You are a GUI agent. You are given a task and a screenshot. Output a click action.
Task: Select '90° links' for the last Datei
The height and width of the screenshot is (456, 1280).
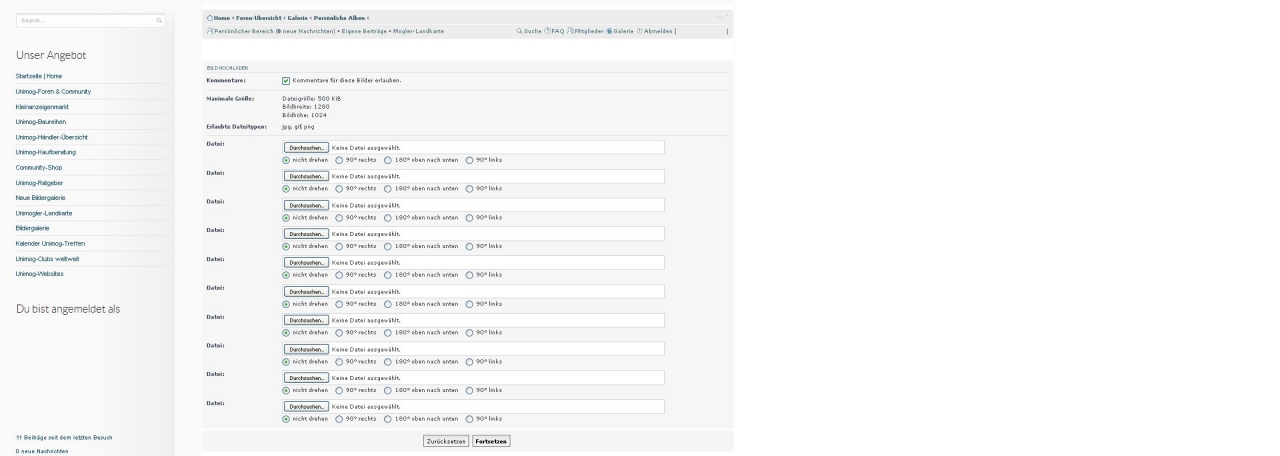click(469, 419)
